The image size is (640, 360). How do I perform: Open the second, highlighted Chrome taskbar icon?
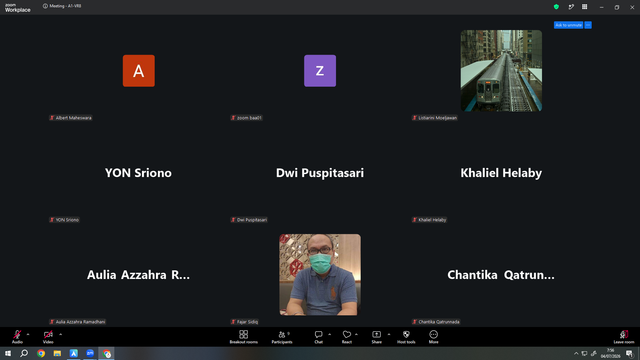tap(107, 353)
